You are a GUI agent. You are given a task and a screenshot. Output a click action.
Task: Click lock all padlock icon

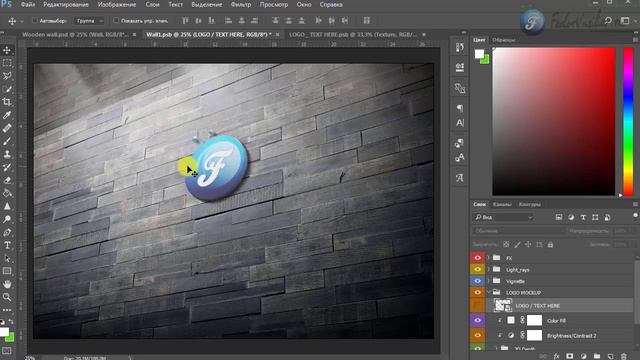pos(550,244)
